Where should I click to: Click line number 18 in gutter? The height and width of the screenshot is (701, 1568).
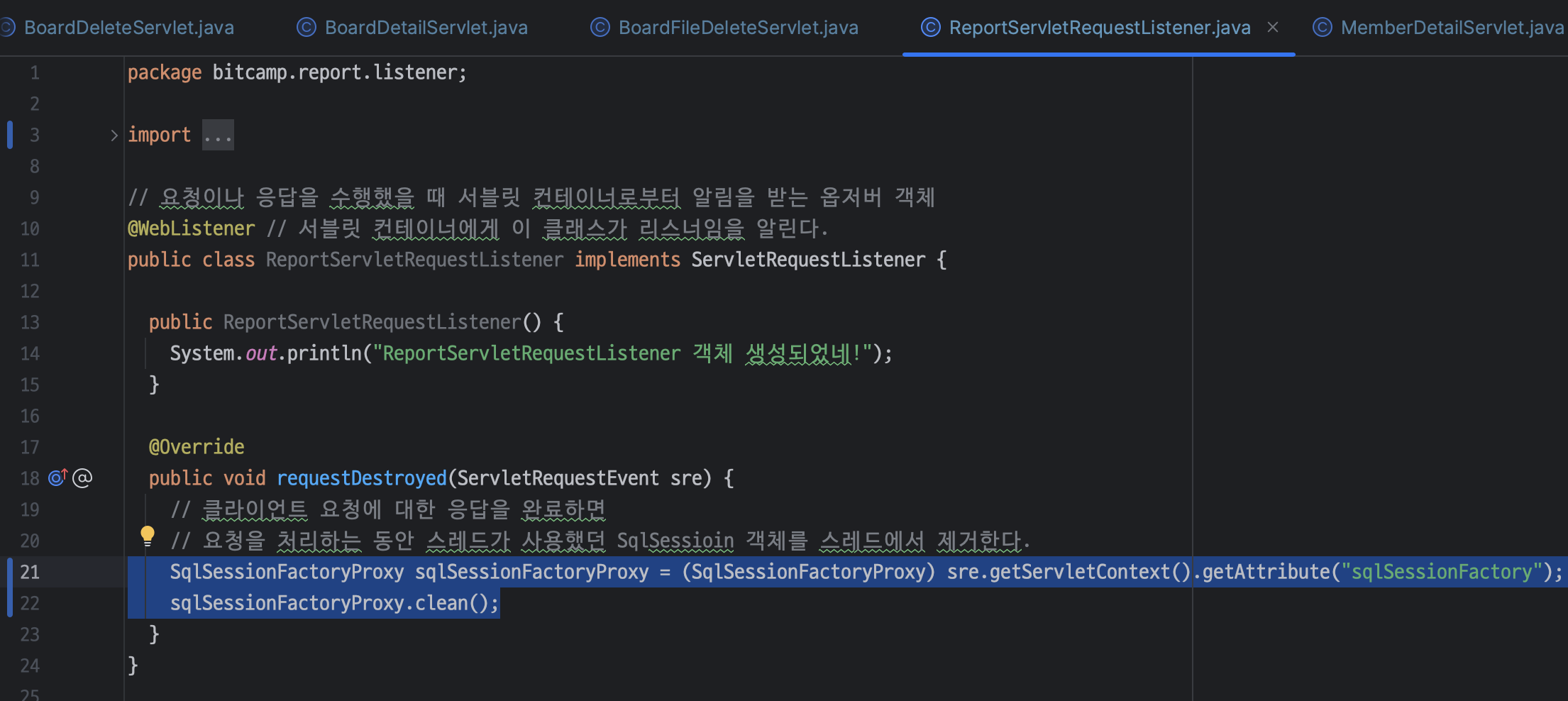tap(30, 478)
